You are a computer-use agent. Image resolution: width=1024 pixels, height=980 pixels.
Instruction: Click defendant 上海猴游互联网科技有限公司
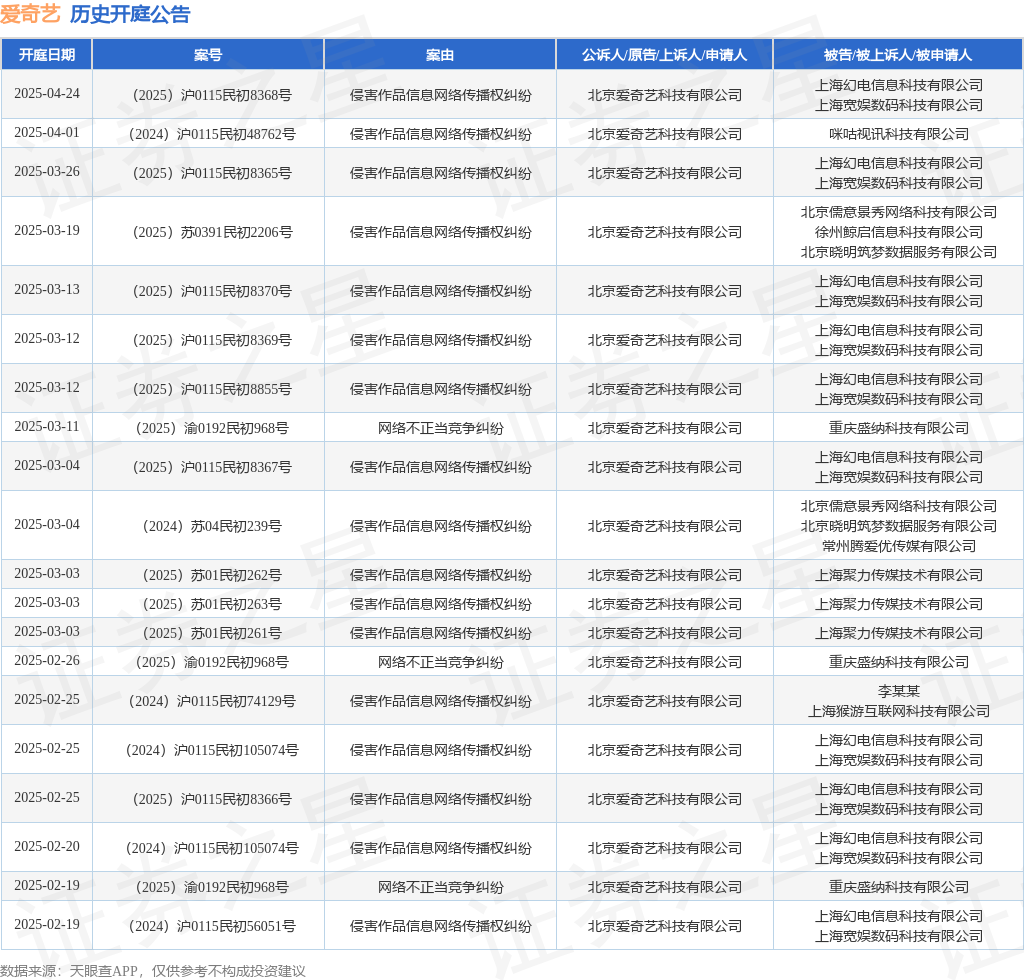pyautogui.click(x=899, y=711)
